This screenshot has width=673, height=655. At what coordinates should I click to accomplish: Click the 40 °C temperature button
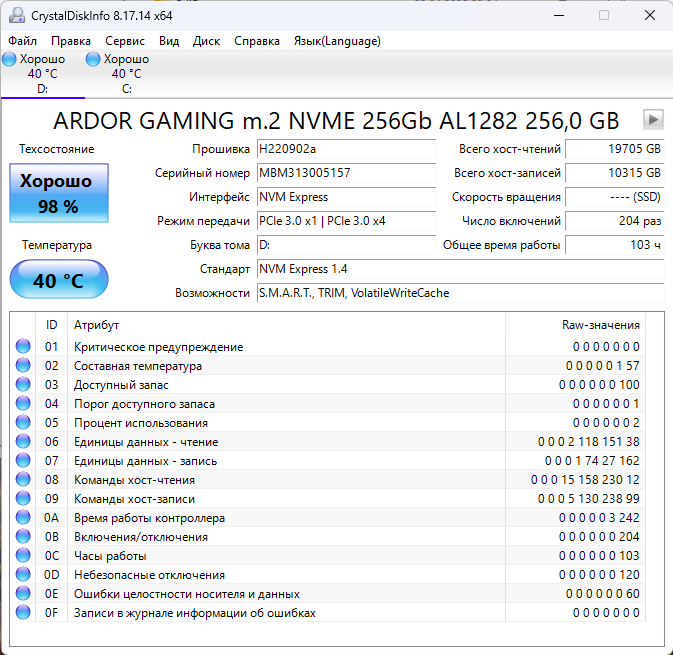click(59, 280)
